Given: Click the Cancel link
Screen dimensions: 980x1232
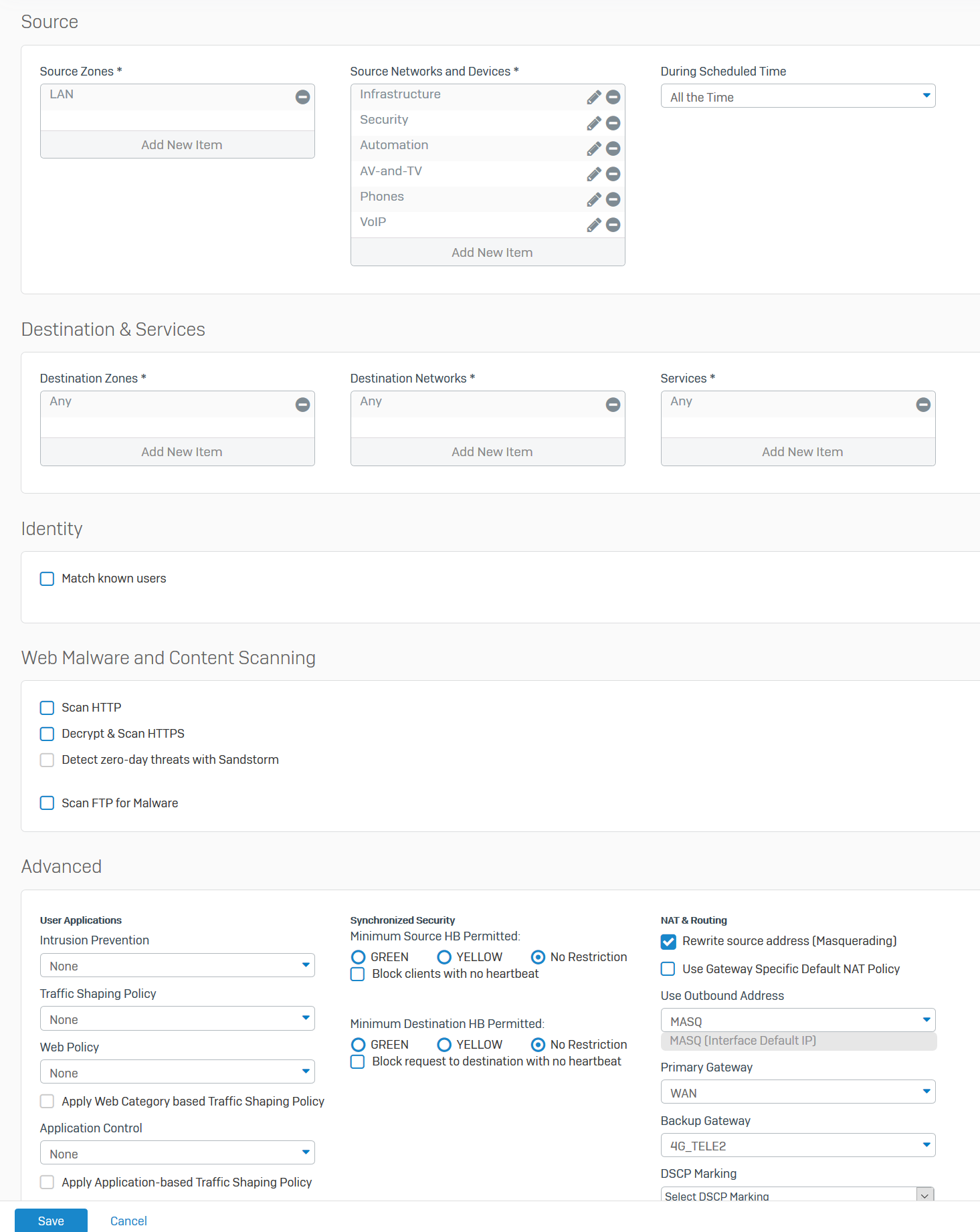Looking at the screenshot, I should click(128, 1221).
